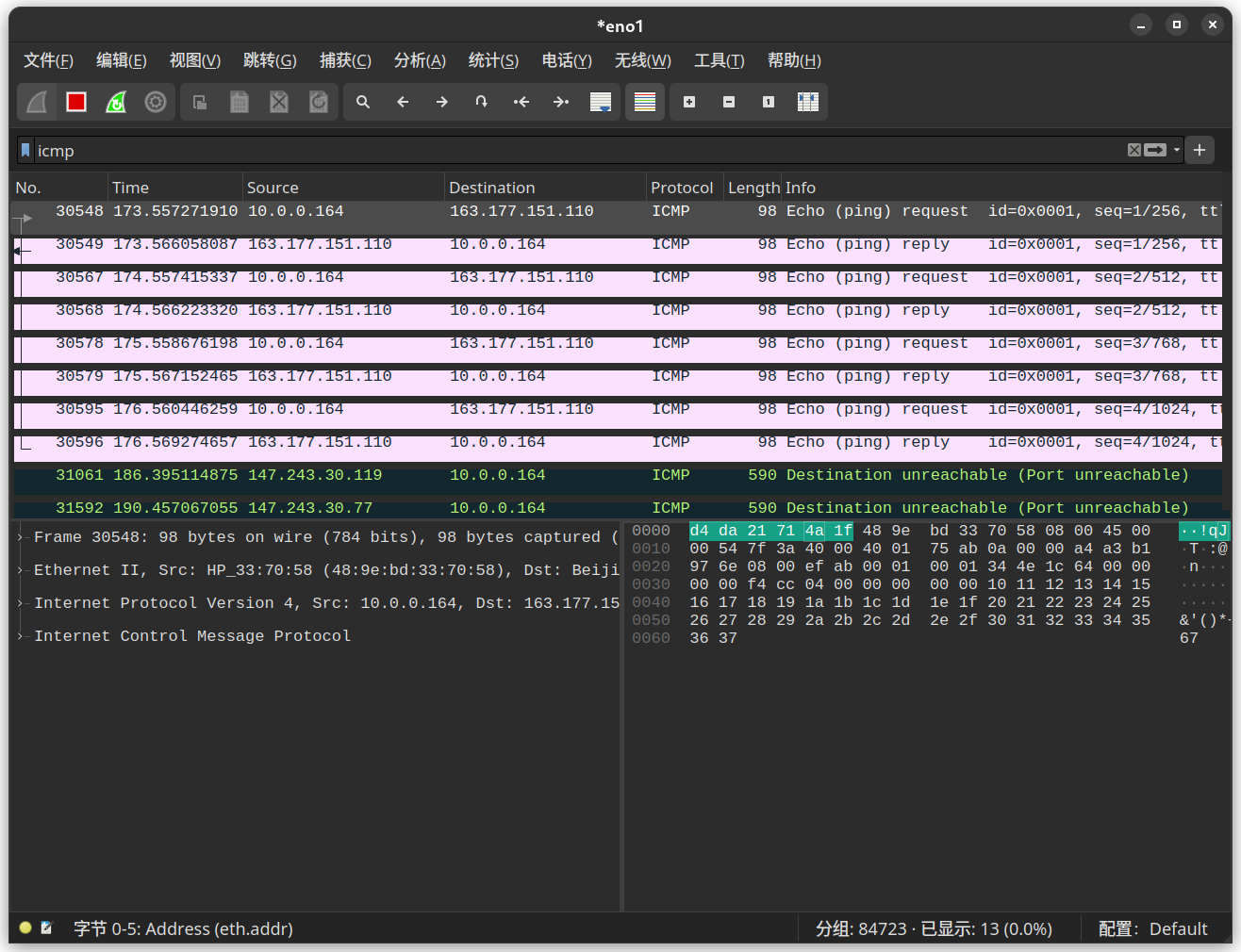Expand the Frame 30548 tree node
This screenshot has width=1241, height=952.
tap(21, 537)
